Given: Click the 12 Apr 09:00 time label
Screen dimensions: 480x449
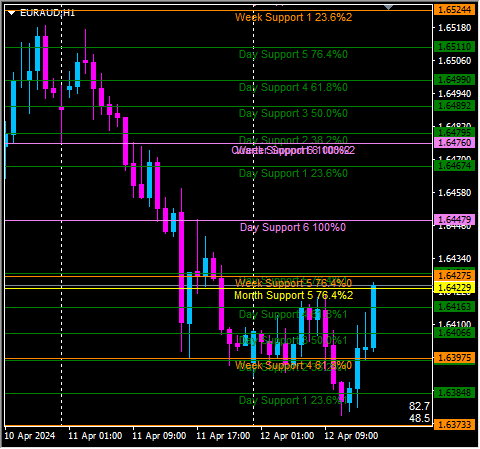Looking at the screenshot, I should point(351,436).
